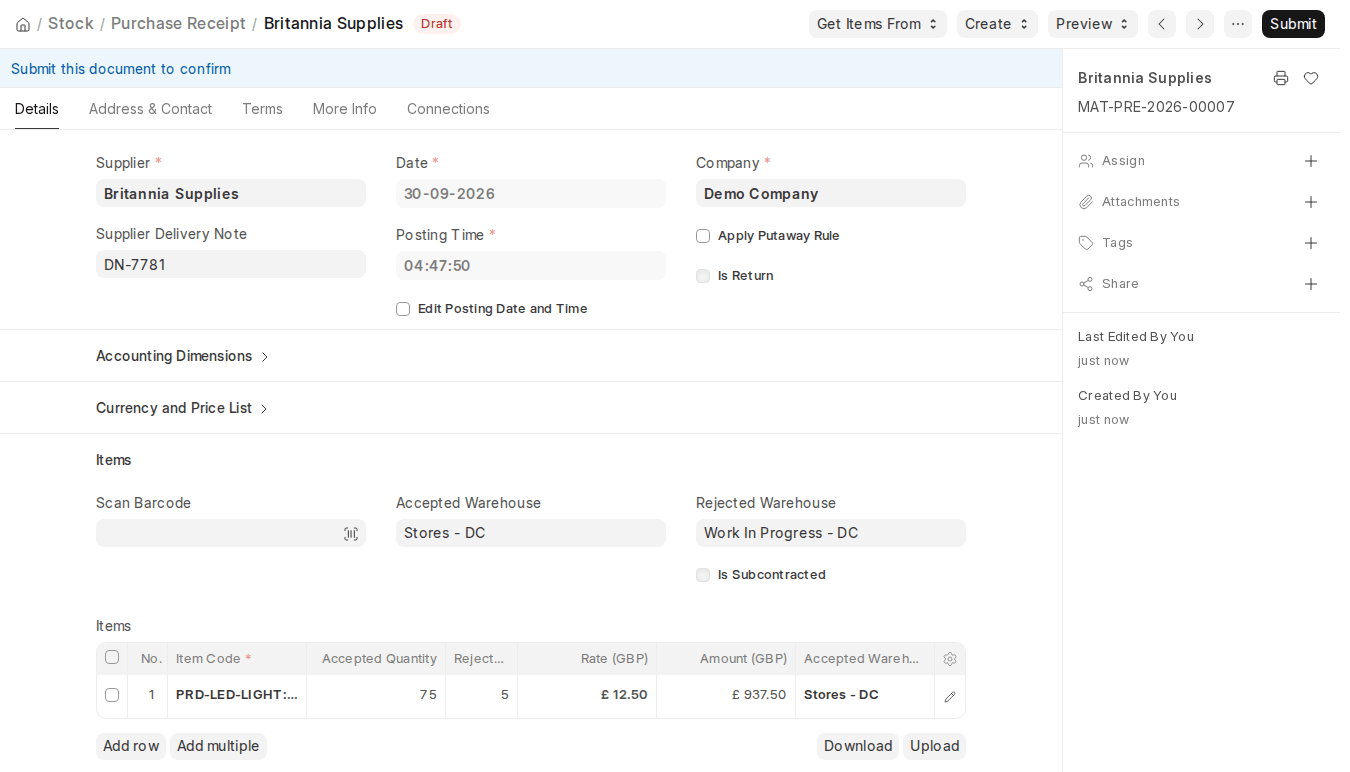Like the document with the heart icon

coord(1311,78)
